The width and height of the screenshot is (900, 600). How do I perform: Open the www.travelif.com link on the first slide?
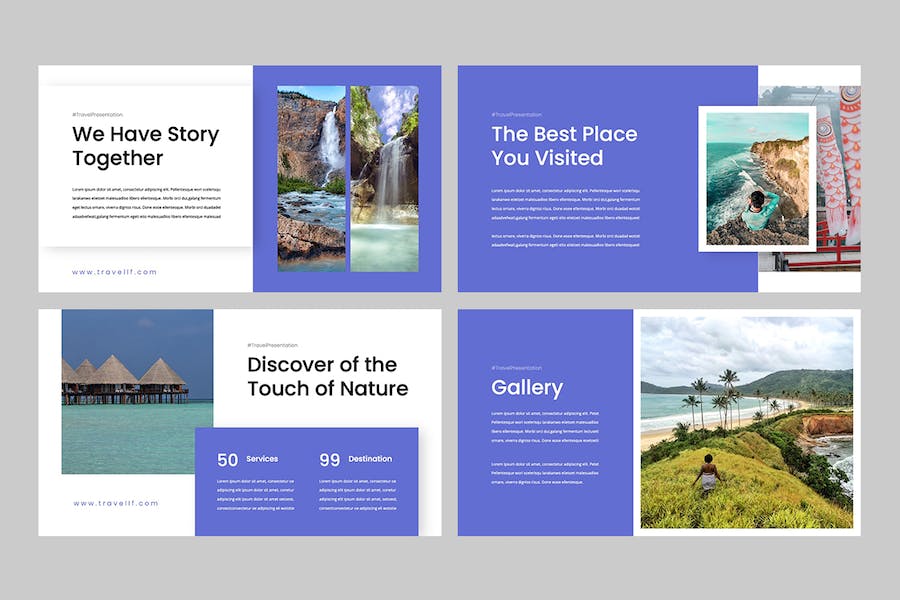coord(114,272)
